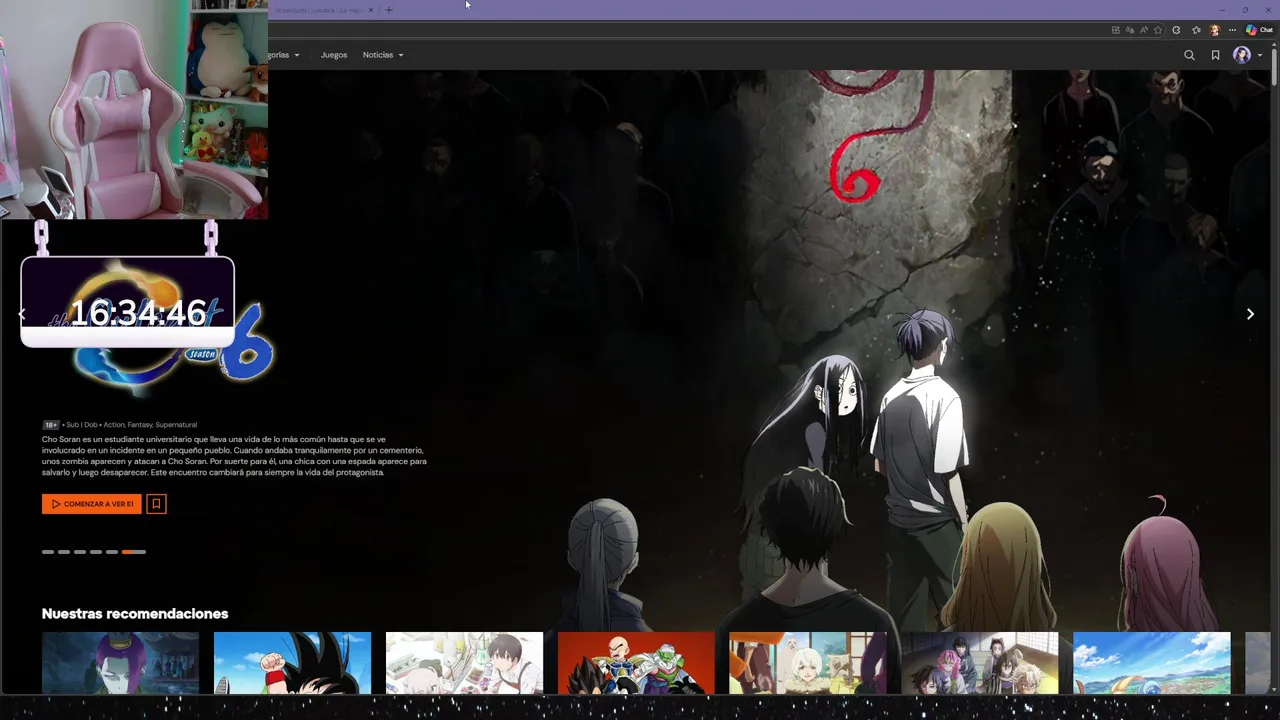Image resolution: width=1280 pixels, height=720 pixels.
Task: Open the browser profile avatar
Action: pos(1215,30)
